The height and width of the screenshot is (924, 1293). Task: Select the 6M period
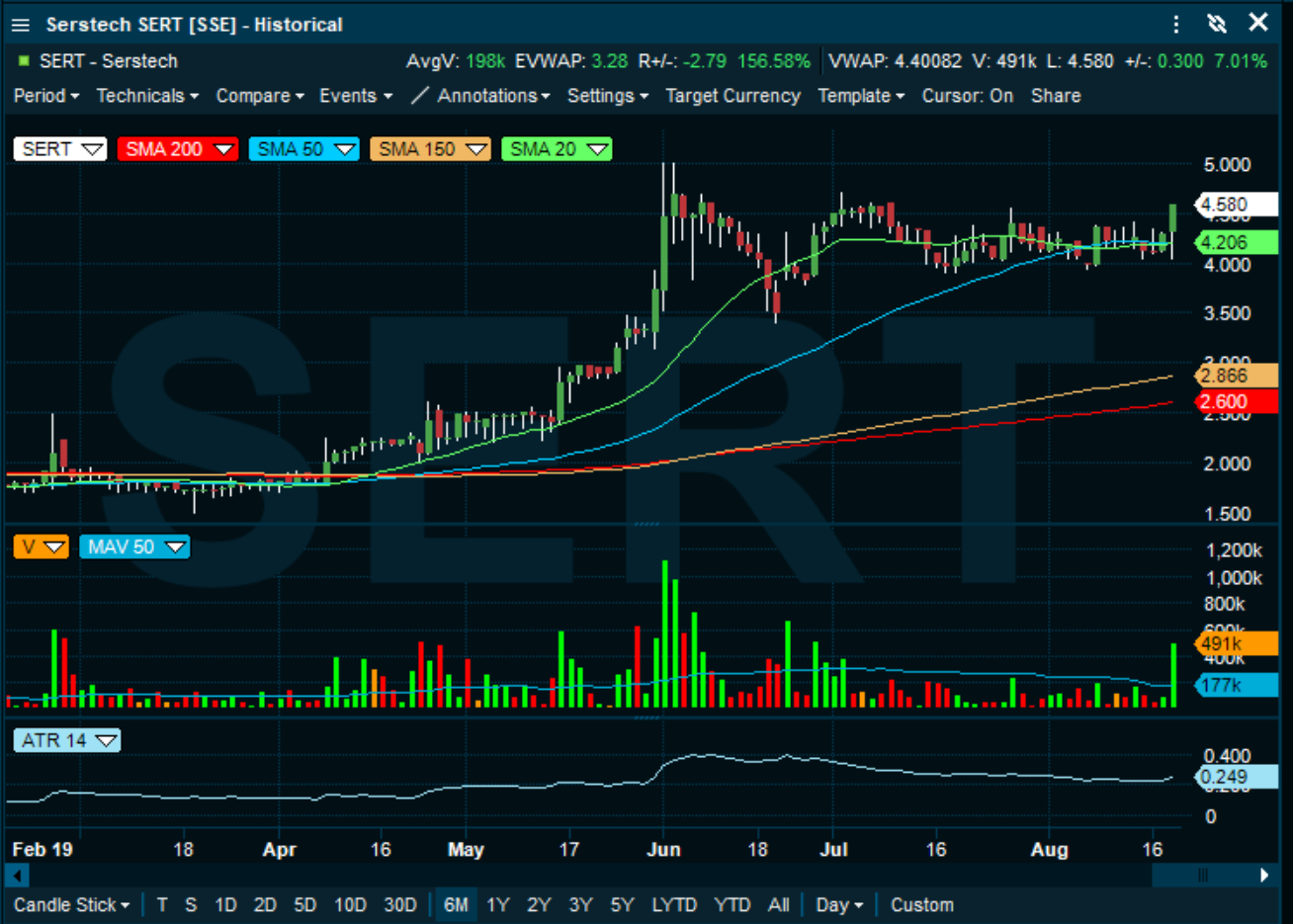click(x=456, y=905)
